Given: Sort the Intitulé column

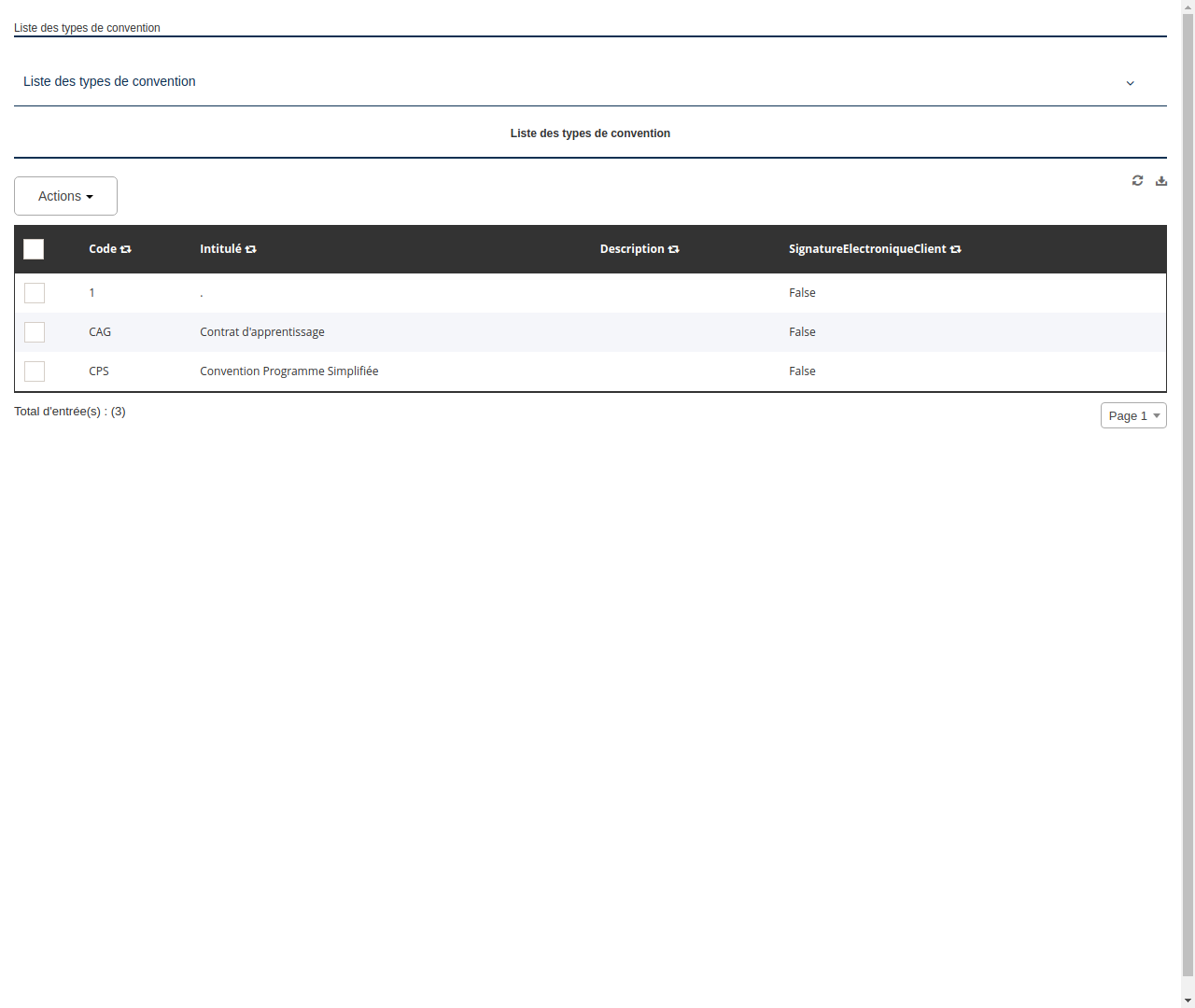Looking at the screenshot, I should (251, 248).
